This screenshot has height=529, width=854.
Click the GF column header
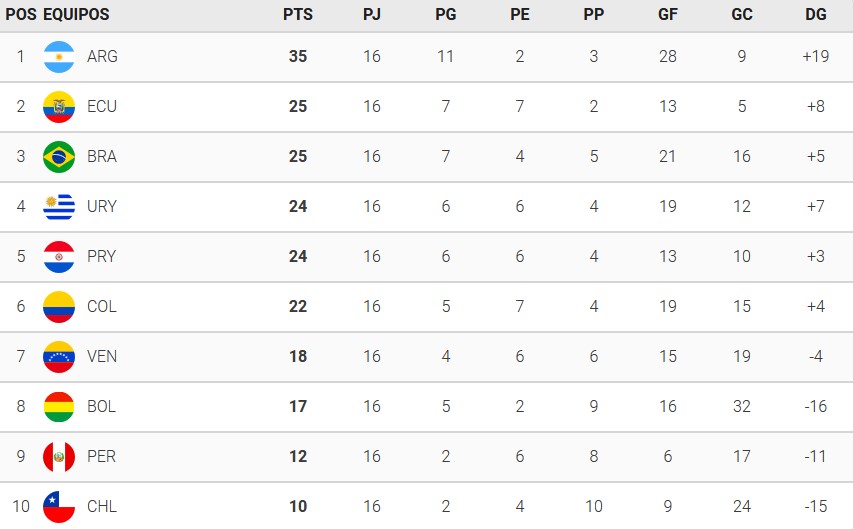(x=668, y=15)
